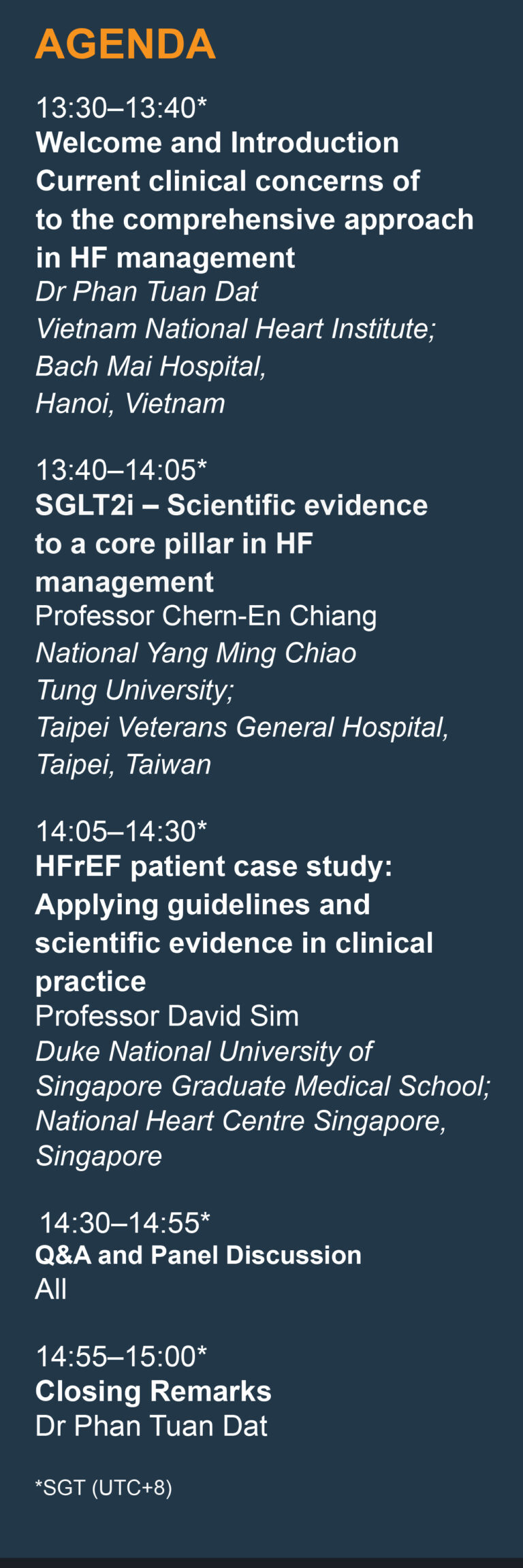This screenshot has width=523, height=1568.
Task: Click the Closing Remarks session title
Action: tap(153, 1392)
